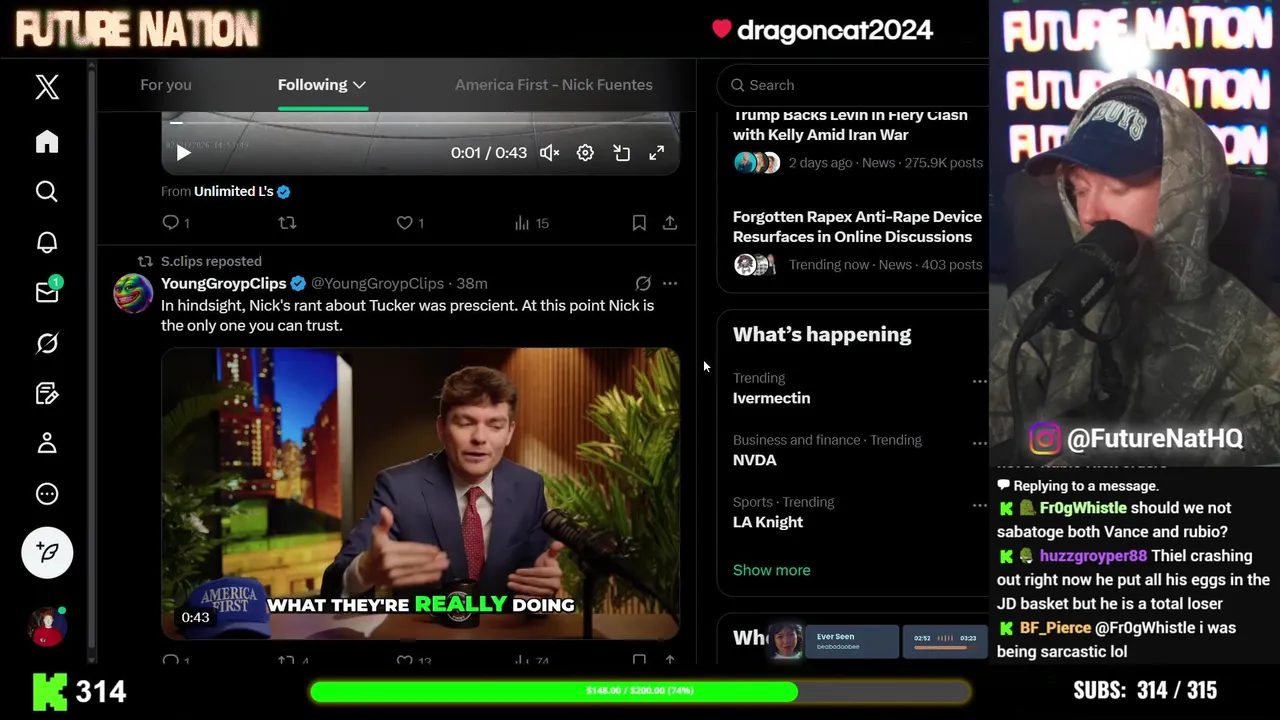The height and width of the screenshot is (720, 1280).
Task: Open the sidebar icon below Grok
Action: point(47,393)
